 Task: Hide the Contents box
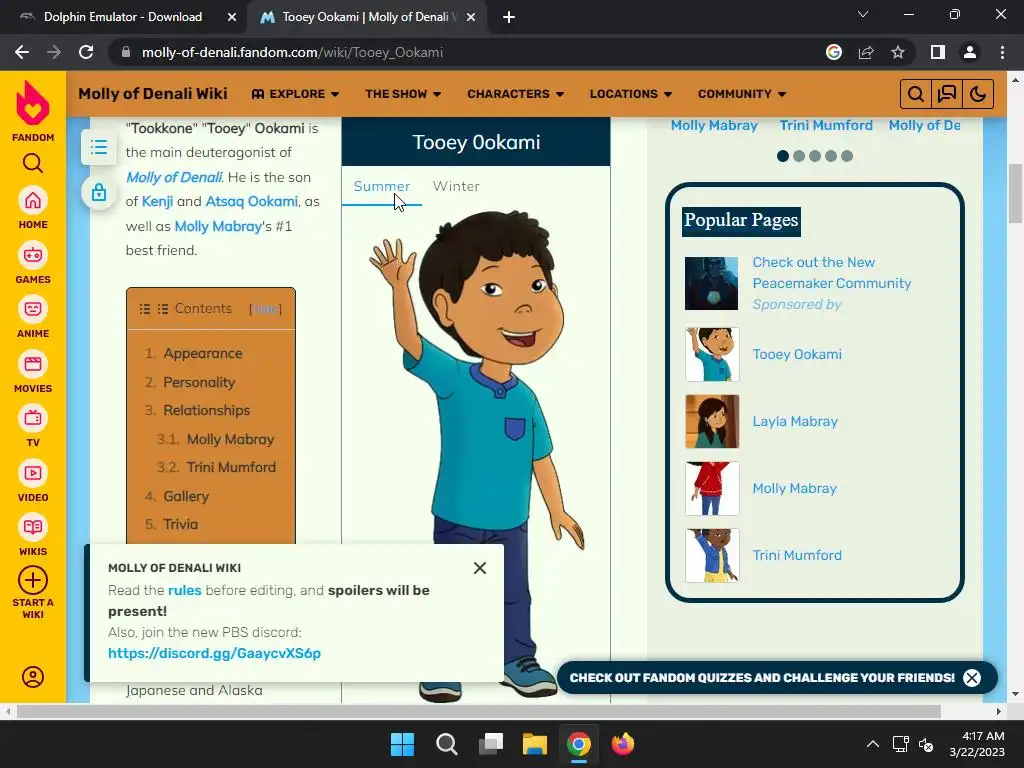click(266, 309)
